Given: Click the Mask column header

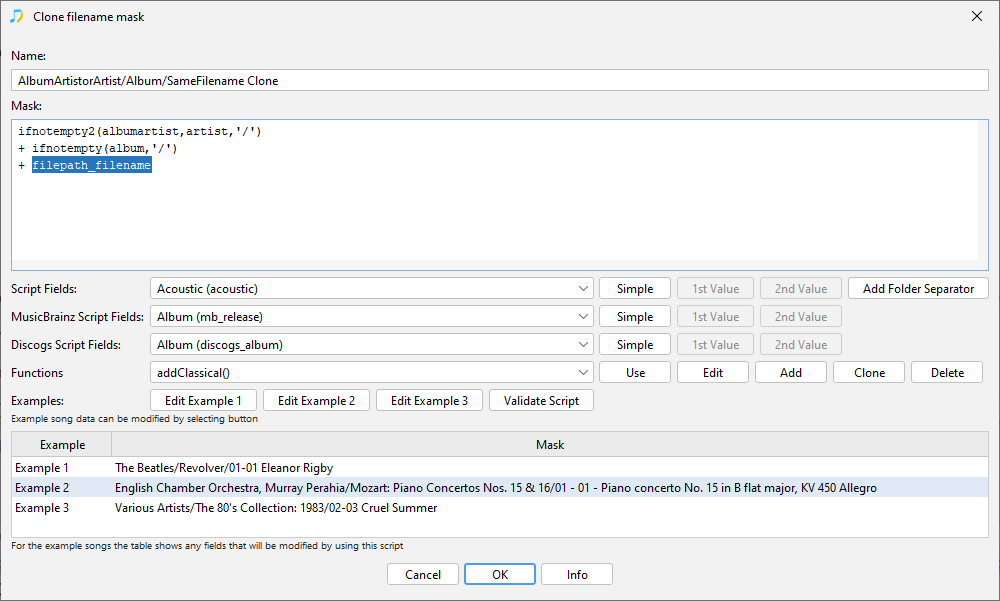Looking at the screenshot, I should coord(549,445).
